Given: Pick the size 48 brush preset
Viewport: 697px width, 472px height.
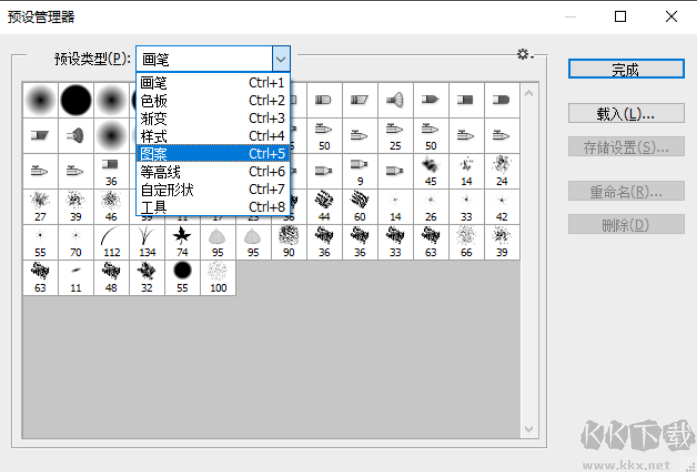Looking at the screenshot, I should (111, 276).
